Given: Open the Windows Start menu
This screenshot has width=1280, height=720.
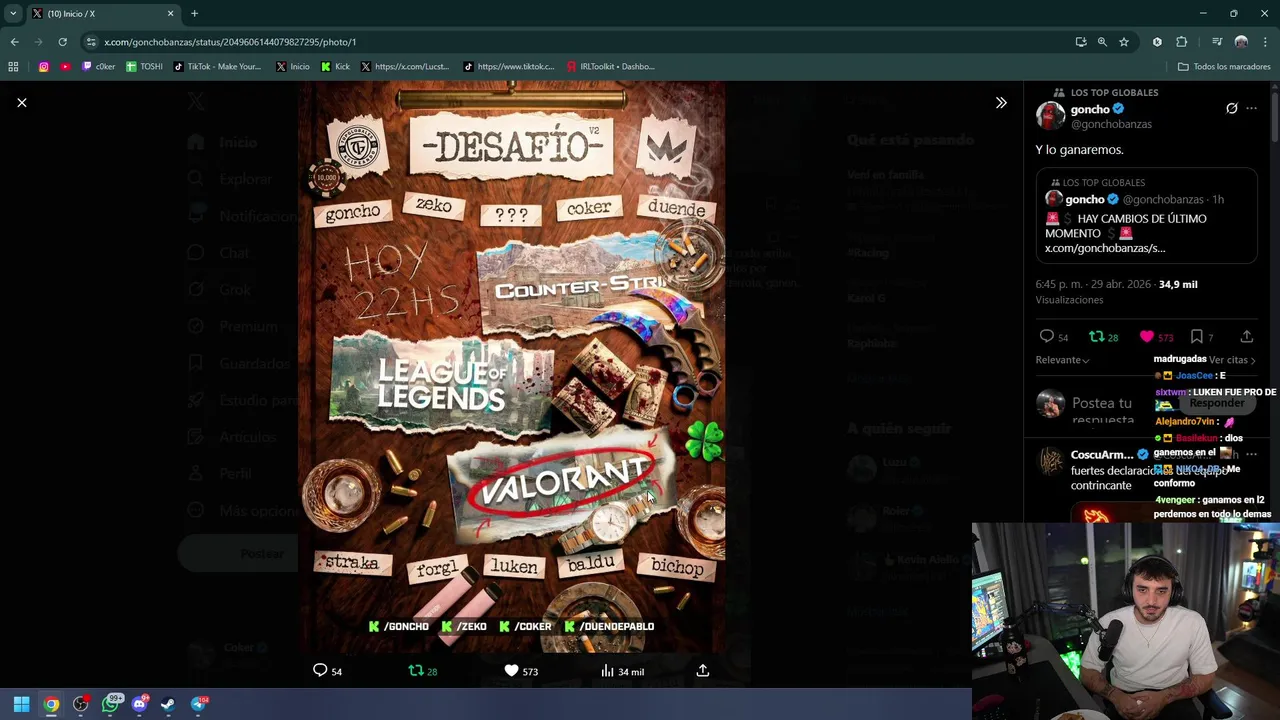Looking at the screenshot, I should tap(21, 704).
